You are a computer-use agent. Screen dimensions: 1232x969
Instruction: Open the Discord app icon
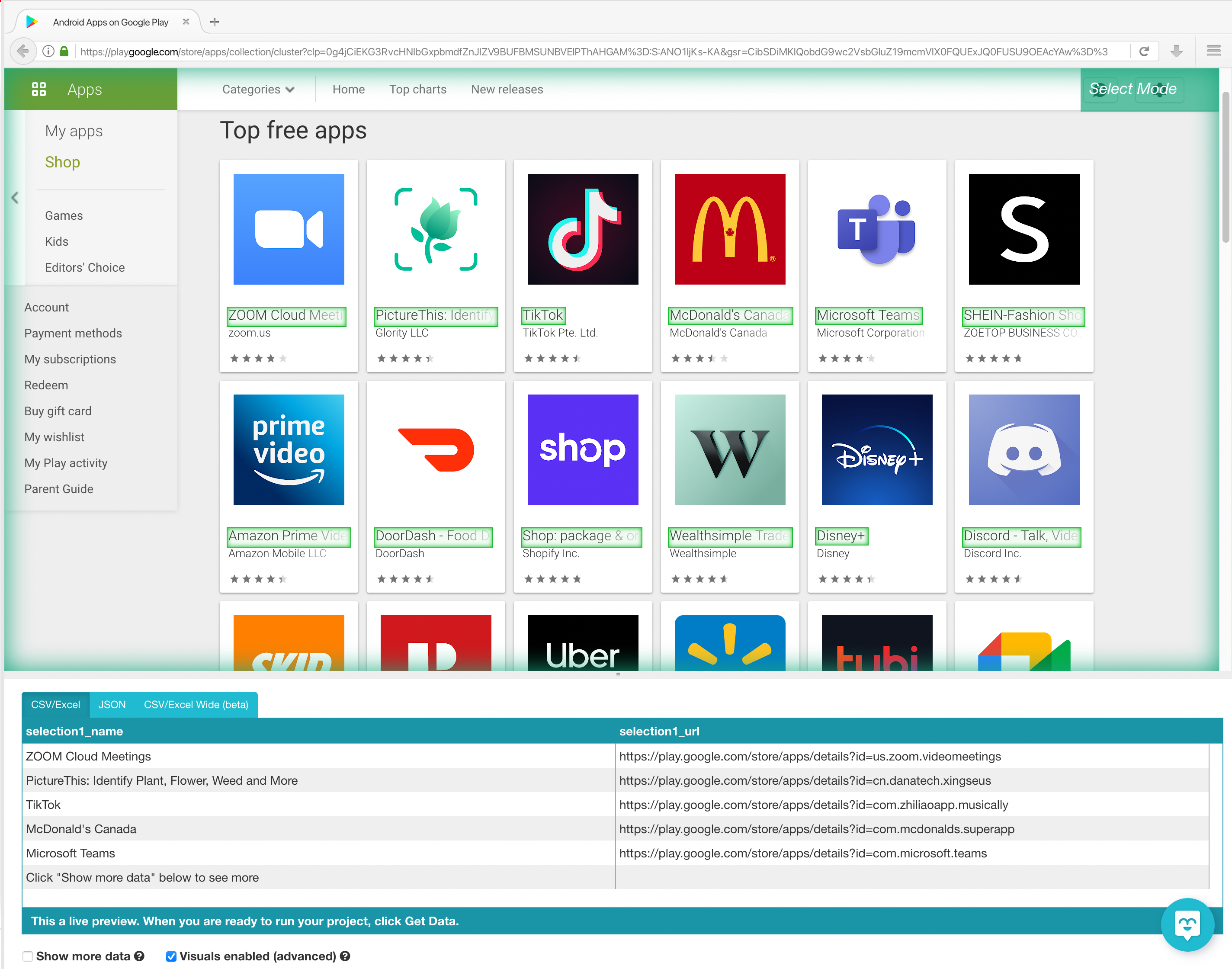point(1024,449)
